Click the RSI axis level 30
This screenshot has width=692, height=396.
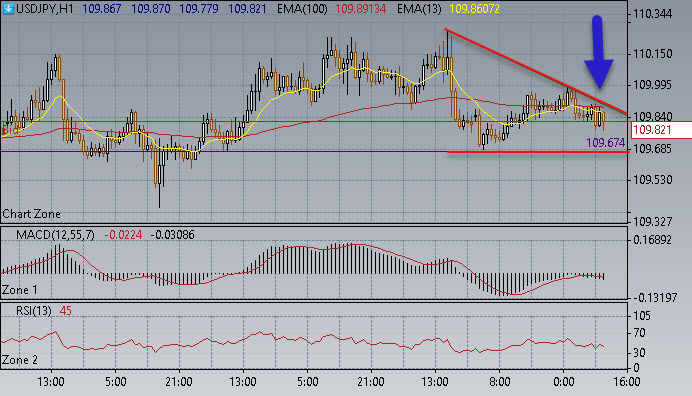[639, 353]
